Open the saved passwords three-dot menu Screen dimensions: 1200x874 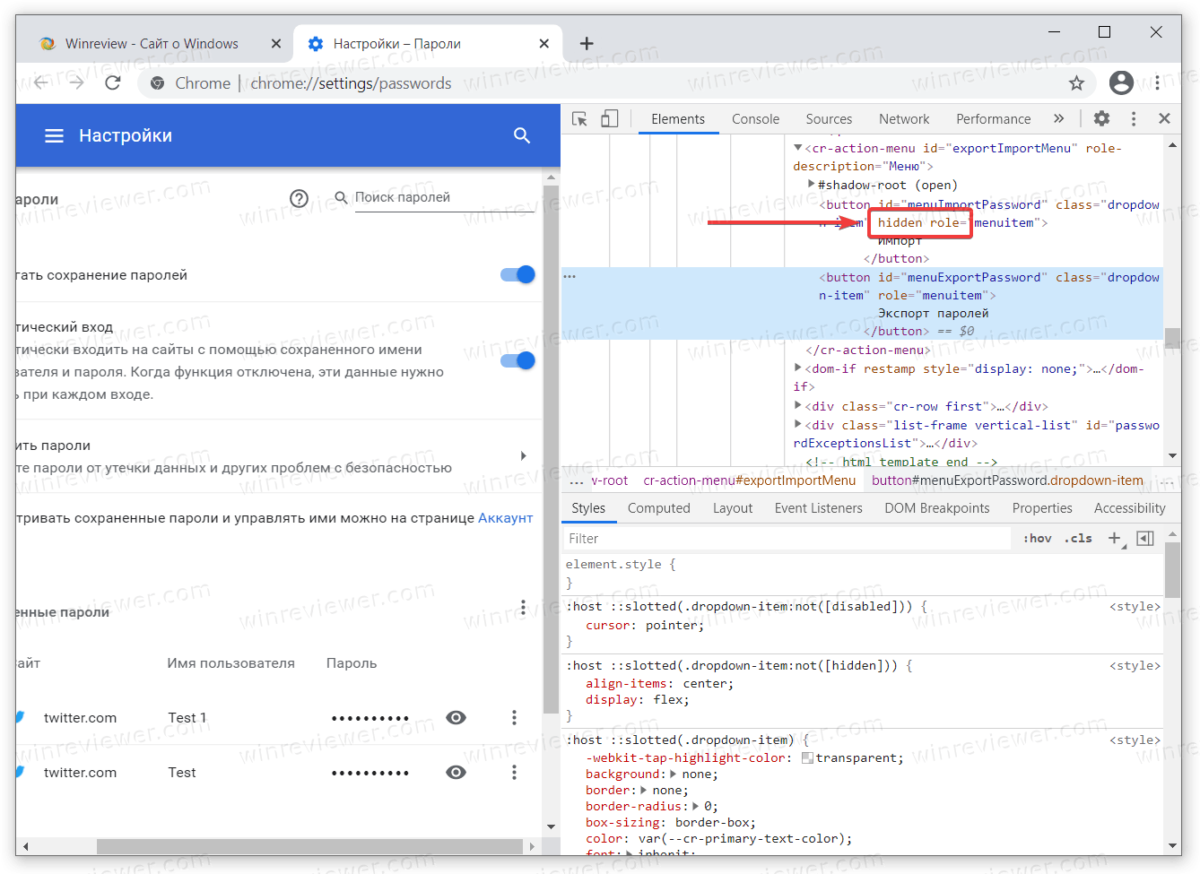click(523, 608)
